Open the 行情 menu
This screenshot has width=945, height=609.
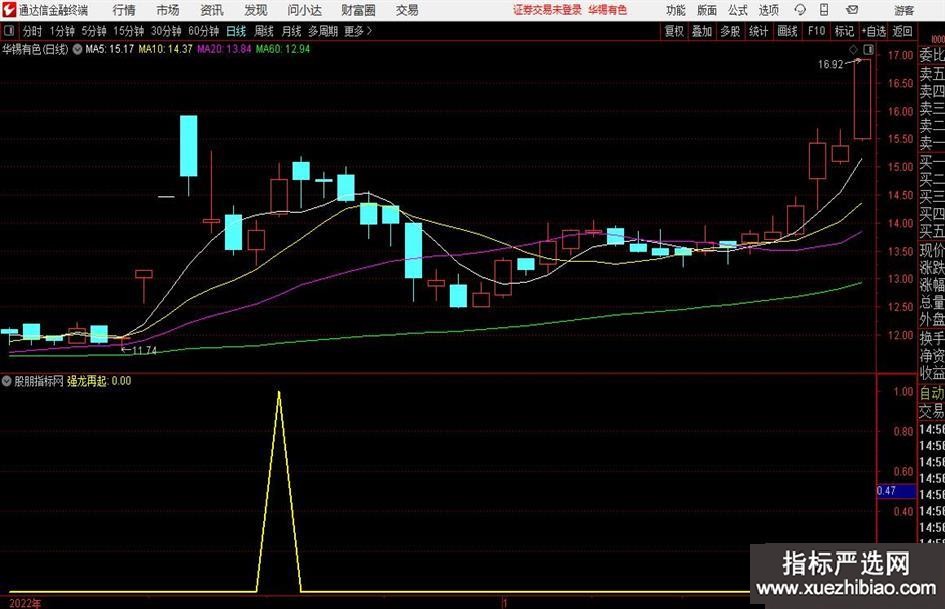click(x=124, y=10)
